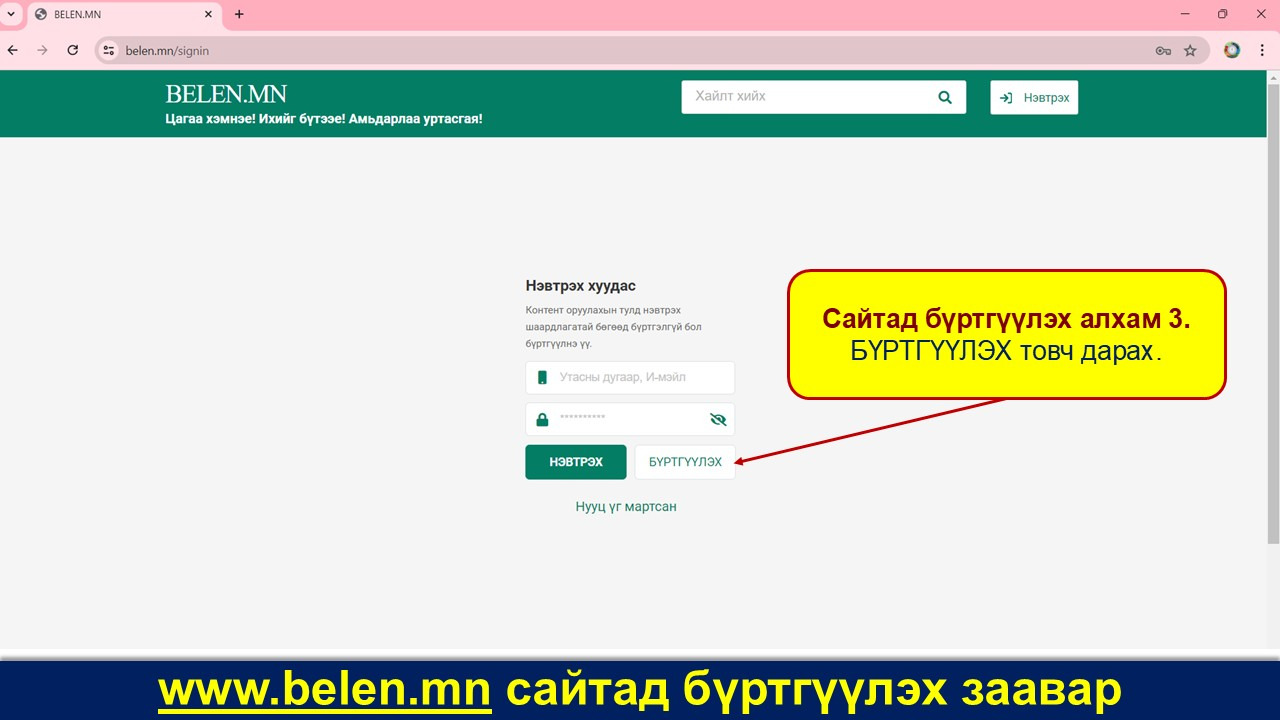Restore down the browser window

tap(1222, 14)
